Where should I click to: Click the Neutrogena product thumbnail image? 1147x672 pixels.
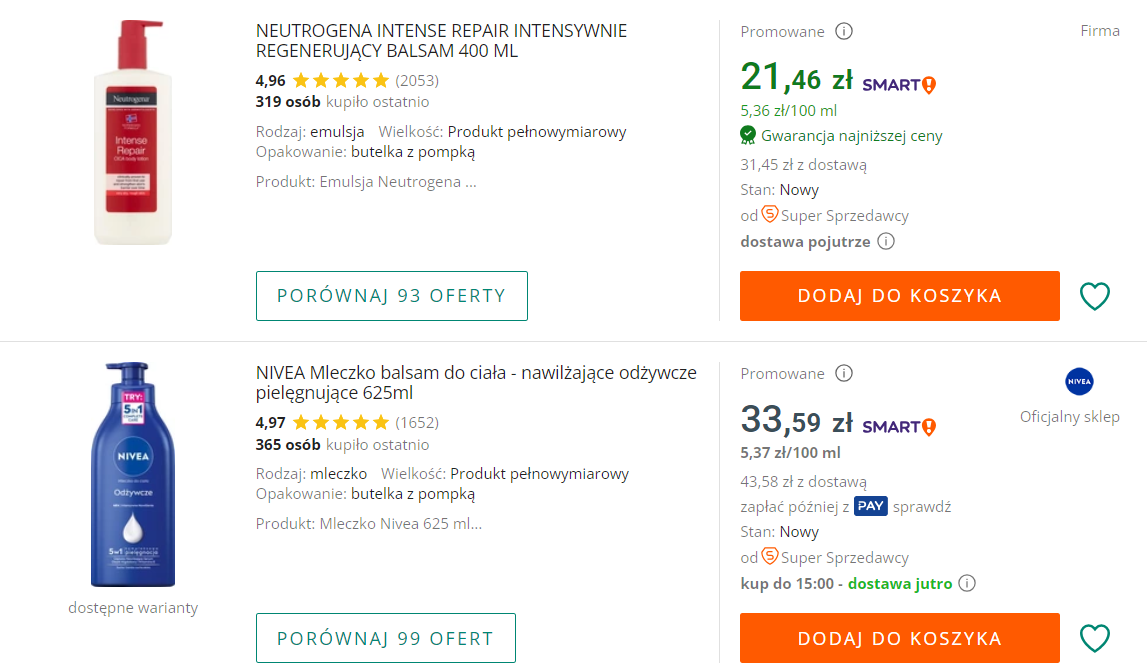[133, 130]
